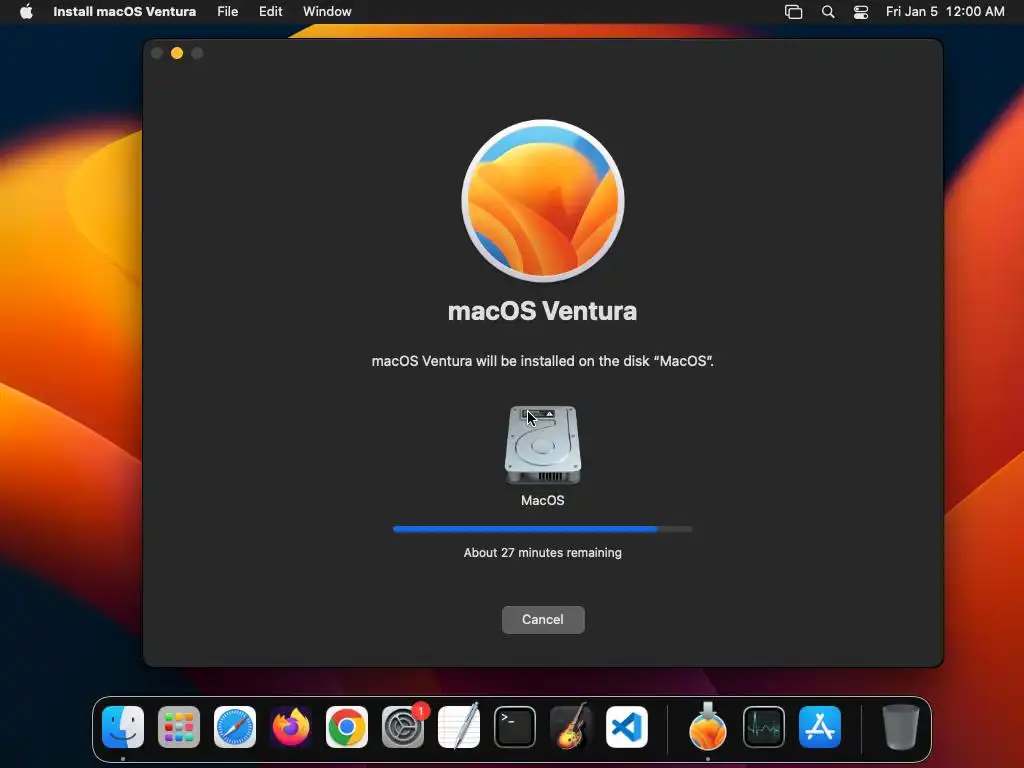Viewport: 1024px width, 768px height.
Task: Click the 'About 27 minutes remaining' text
Action: (542, 552)
